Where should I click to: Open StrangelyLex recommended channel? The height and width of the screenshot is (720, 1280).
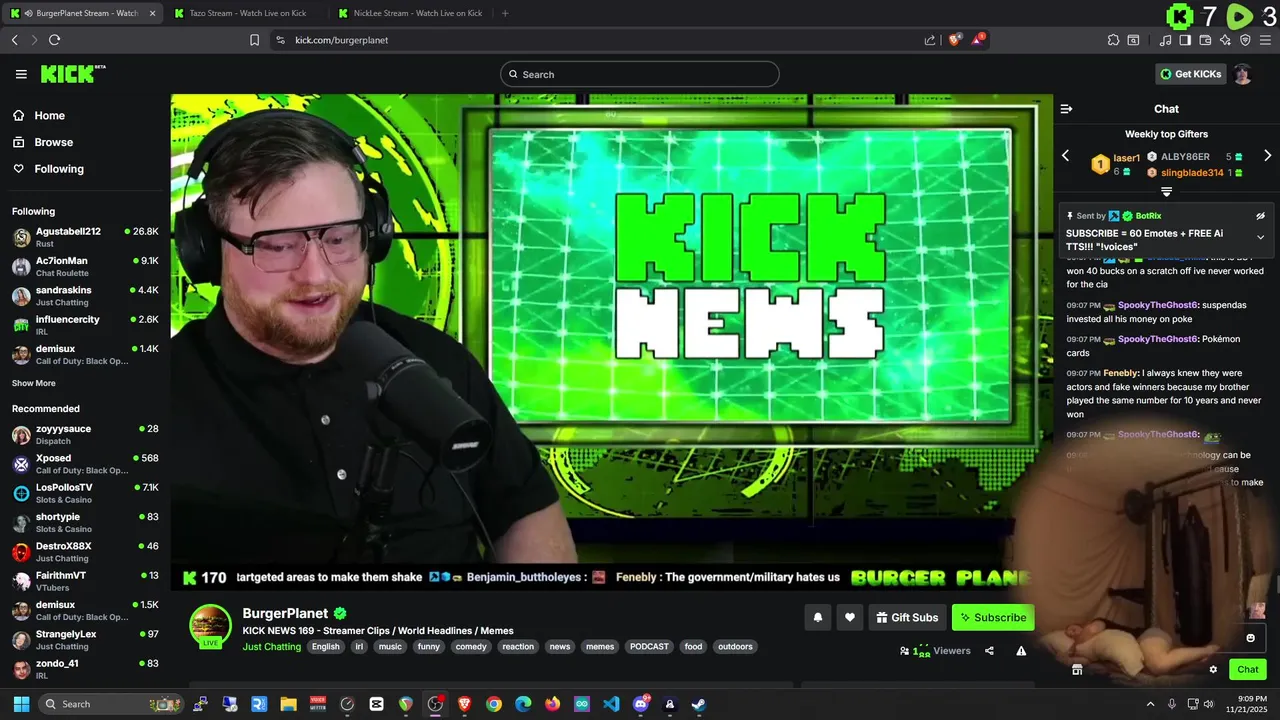[85, 639]
